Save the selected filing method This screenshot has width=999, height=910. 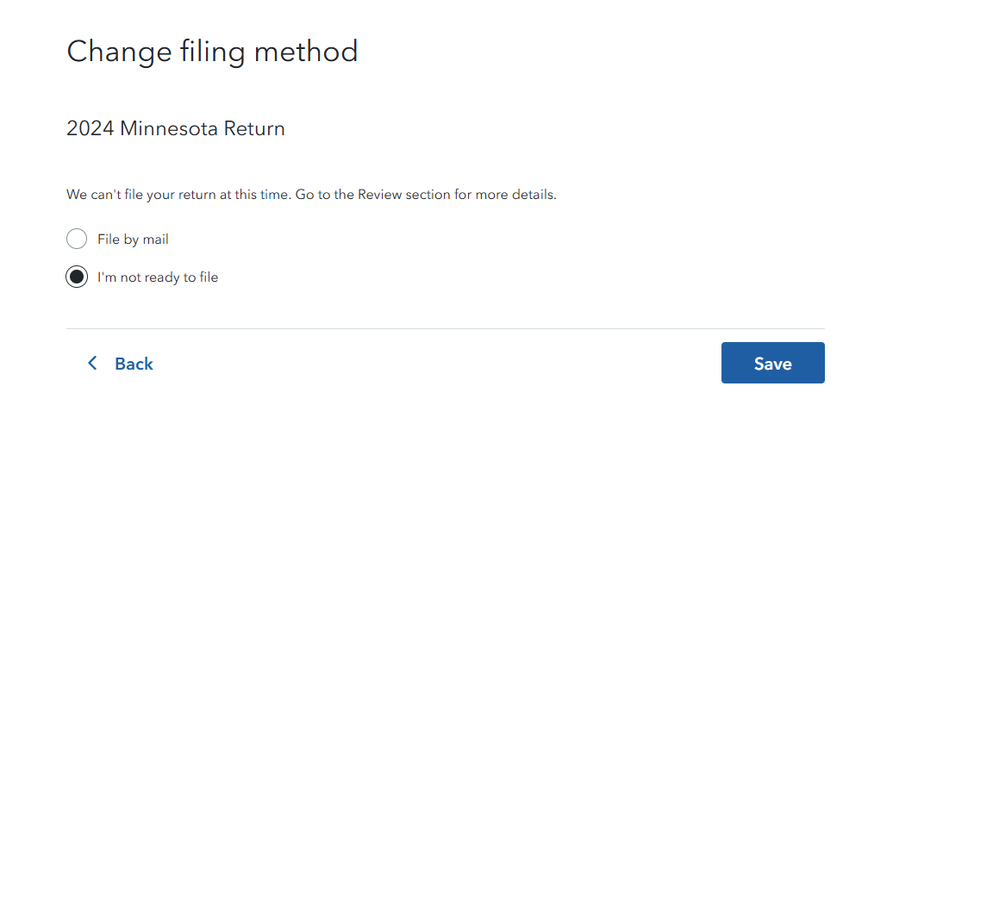tap(773, 363)
